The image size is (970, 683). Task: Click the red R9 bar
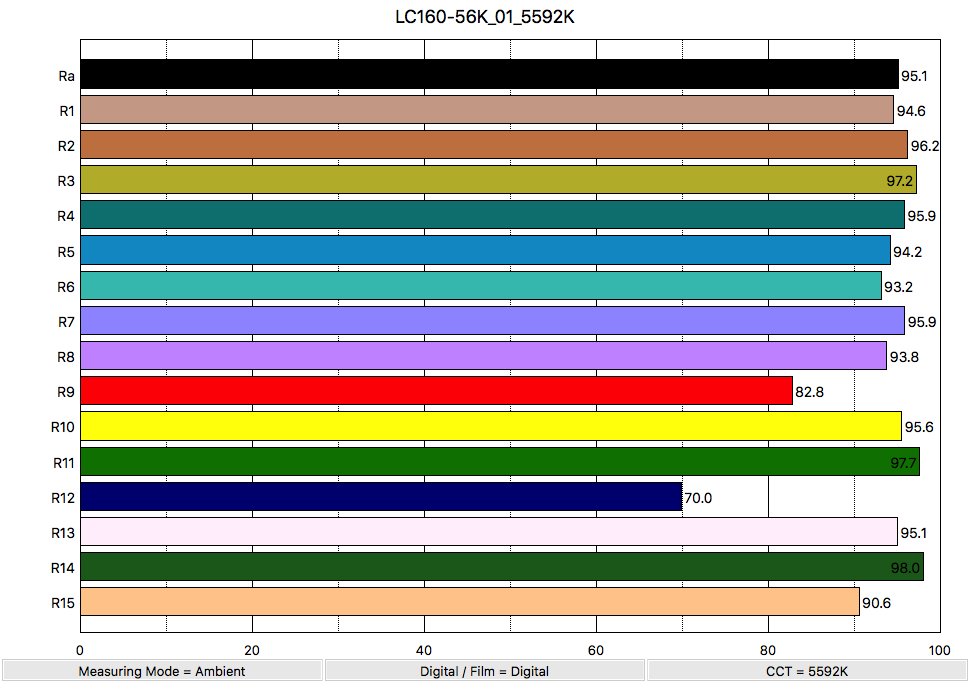coord(436,391)
